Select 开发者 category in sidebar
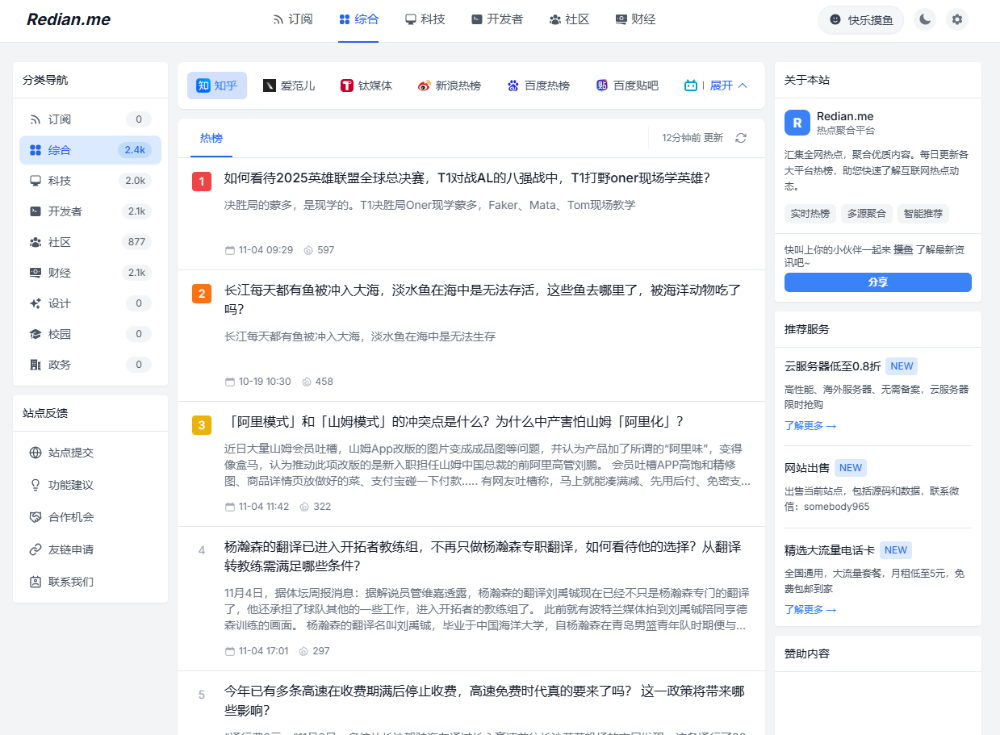This screenshot has height=735, width=1000. 65,211
